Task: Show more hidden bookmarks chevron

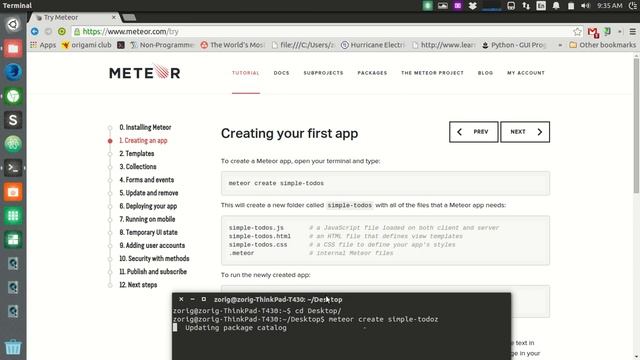Action: (x=560, y=45)
